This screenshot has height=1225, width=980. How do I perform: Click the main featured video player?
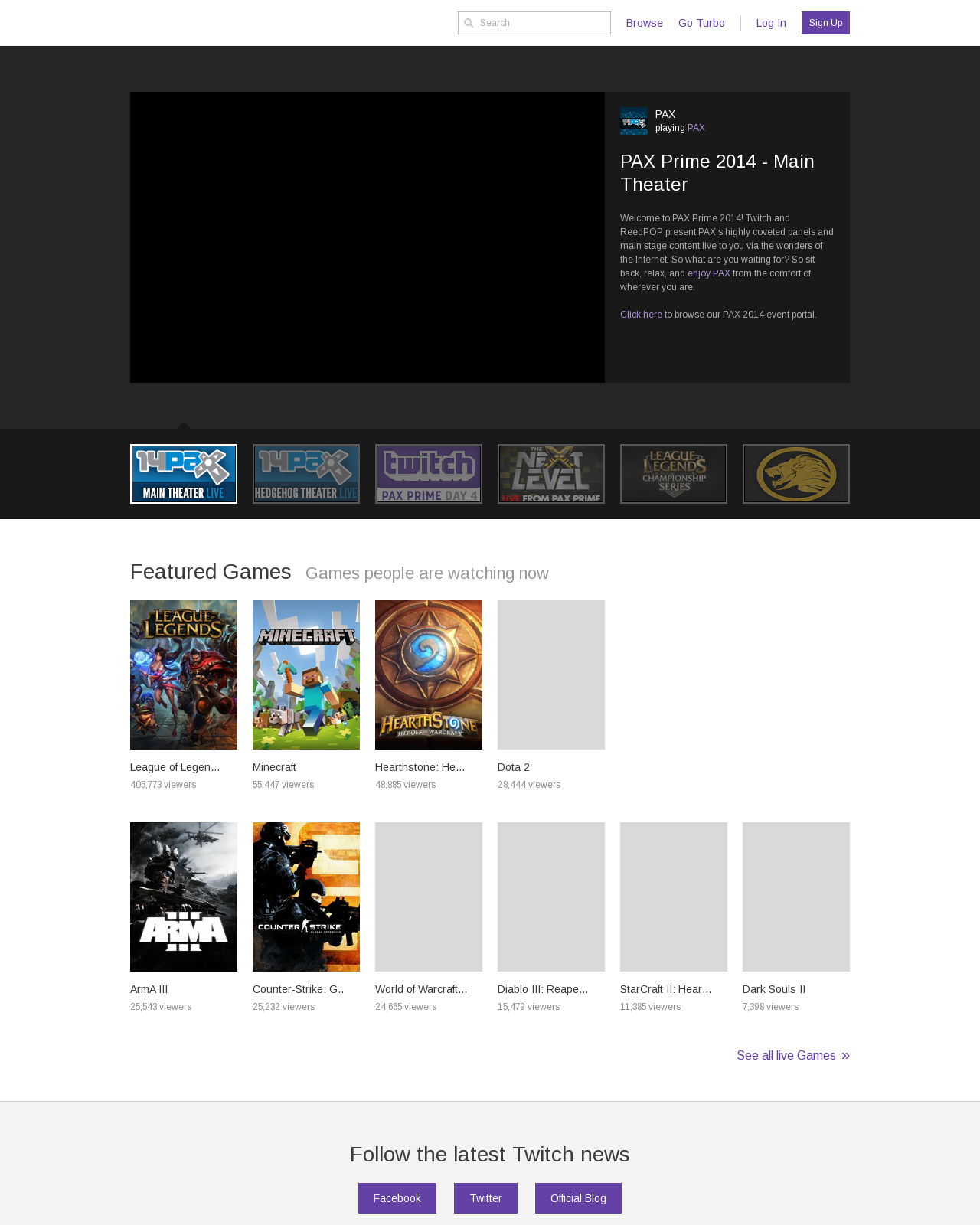(x=367, y=237)
